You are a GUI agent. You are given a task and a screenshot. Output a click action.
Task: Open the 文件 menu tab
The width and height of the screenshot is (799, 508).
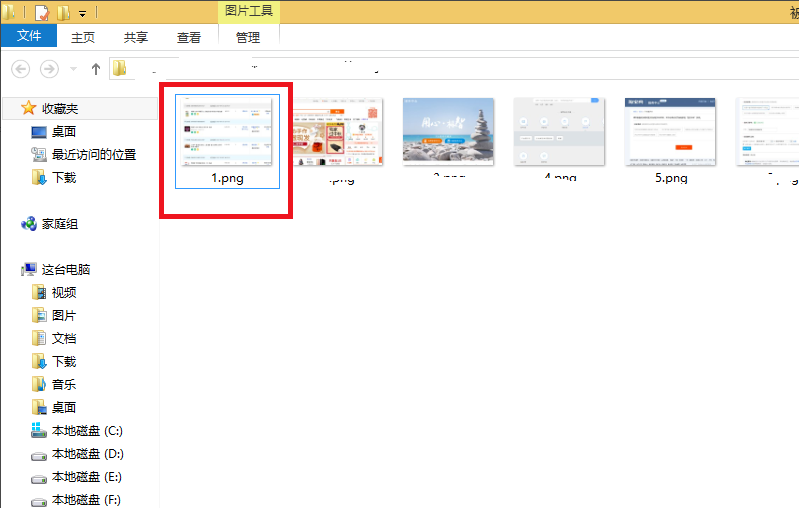[x=29, y=36]
